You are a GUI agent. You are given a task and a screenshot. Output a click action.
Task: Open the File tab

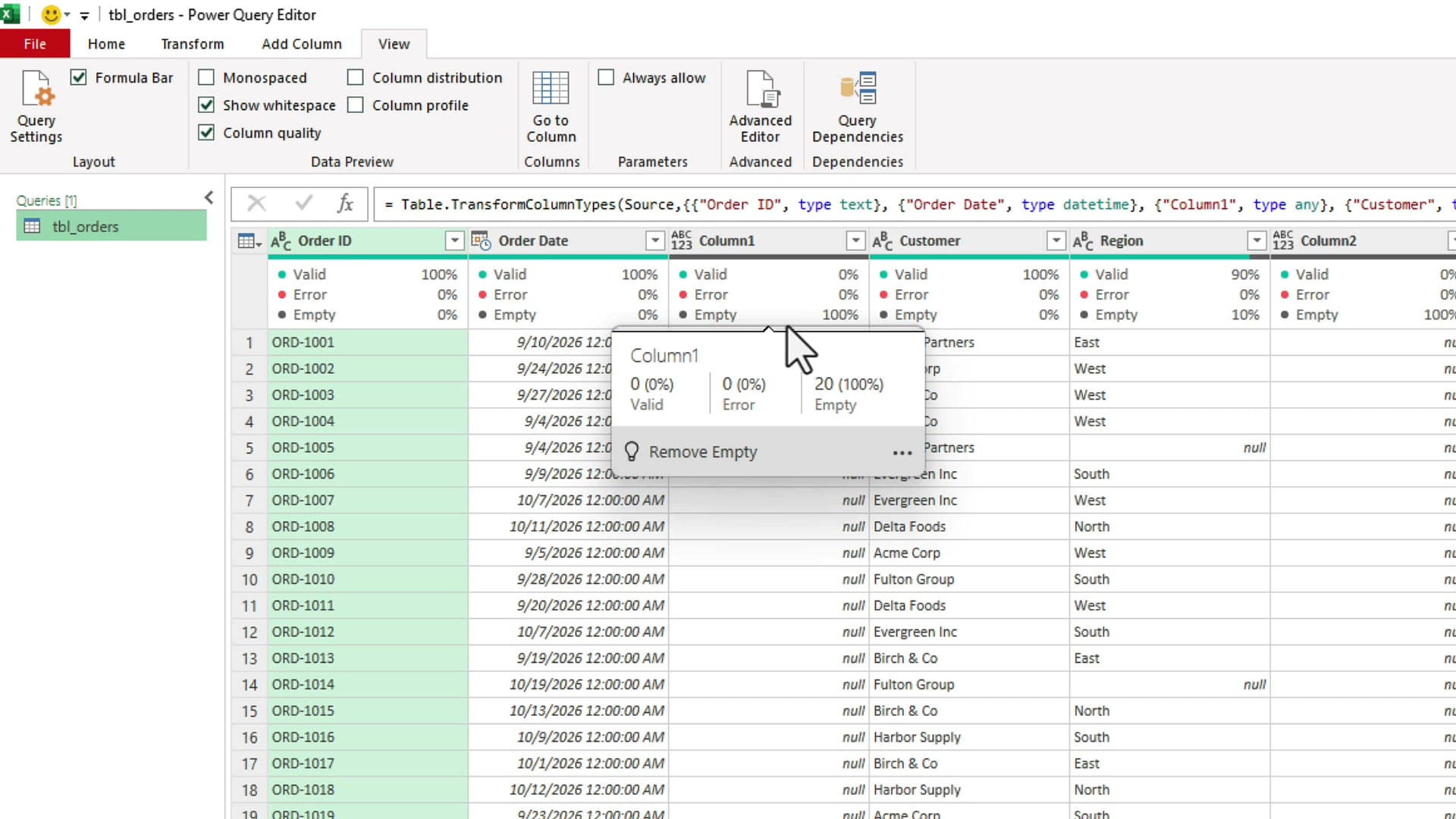(x=35, y=44)
